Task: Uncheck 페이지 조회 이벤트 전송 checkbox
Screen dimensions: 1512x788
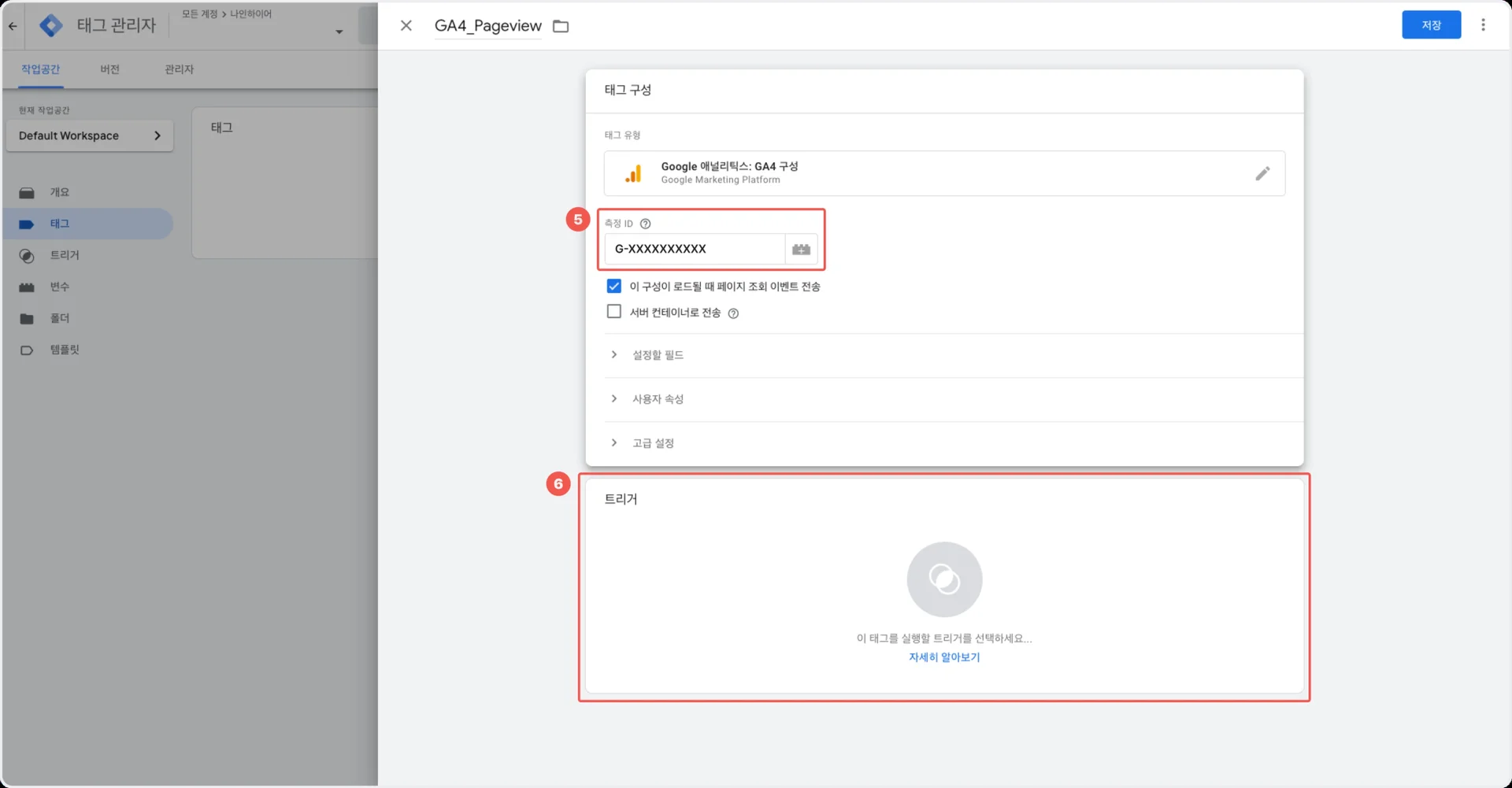Action: point(614,286)
